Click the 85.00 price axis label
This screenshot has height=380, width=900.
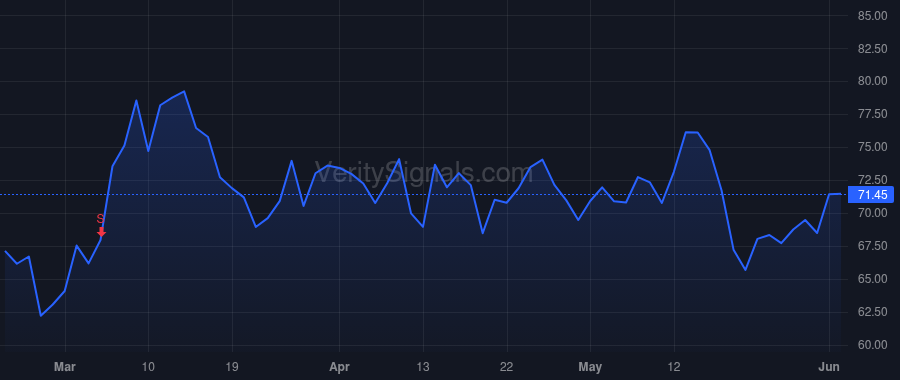coord(872,15)
